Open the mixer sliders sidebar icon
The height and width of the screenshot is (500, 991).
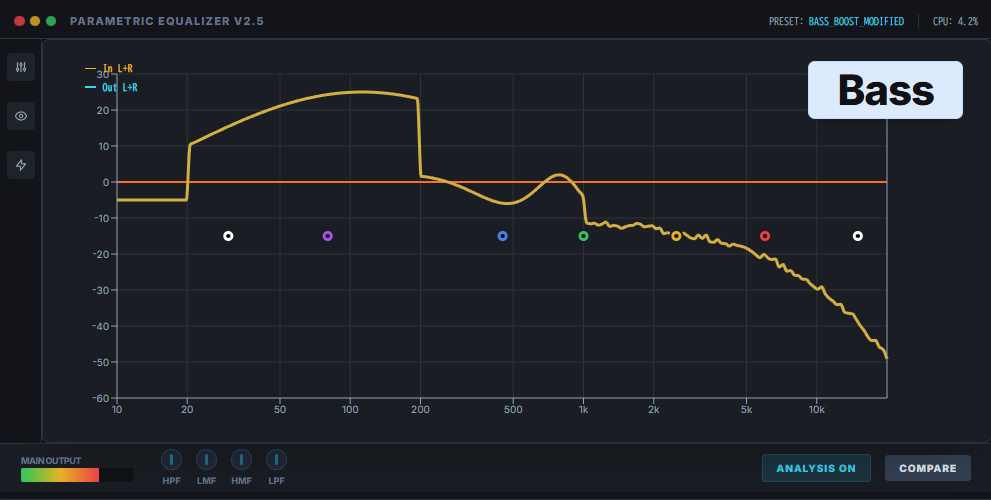21,67
